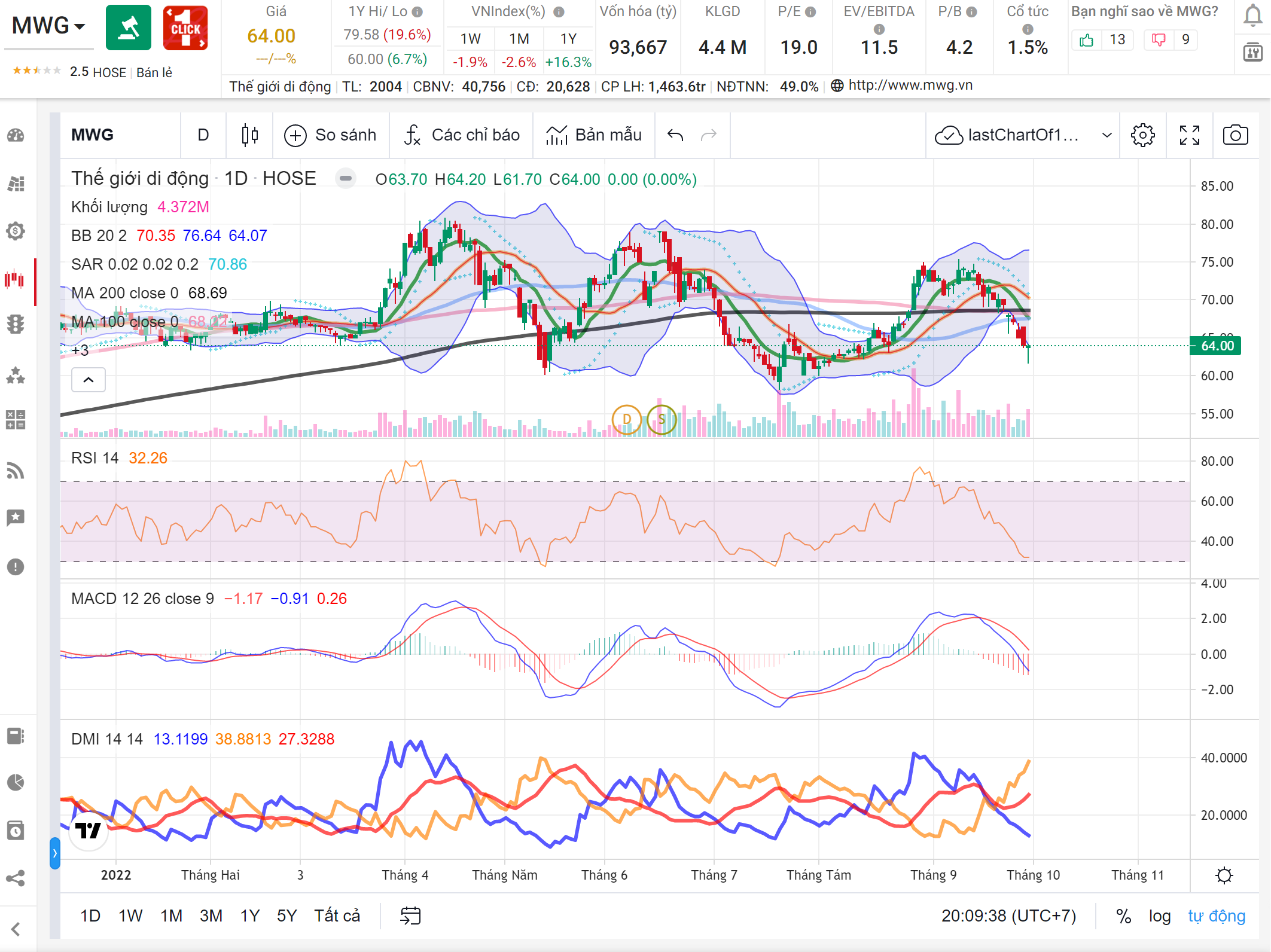Open the bar chart sidebar icon
This screenshot has height=952, width=1271.
16,183
